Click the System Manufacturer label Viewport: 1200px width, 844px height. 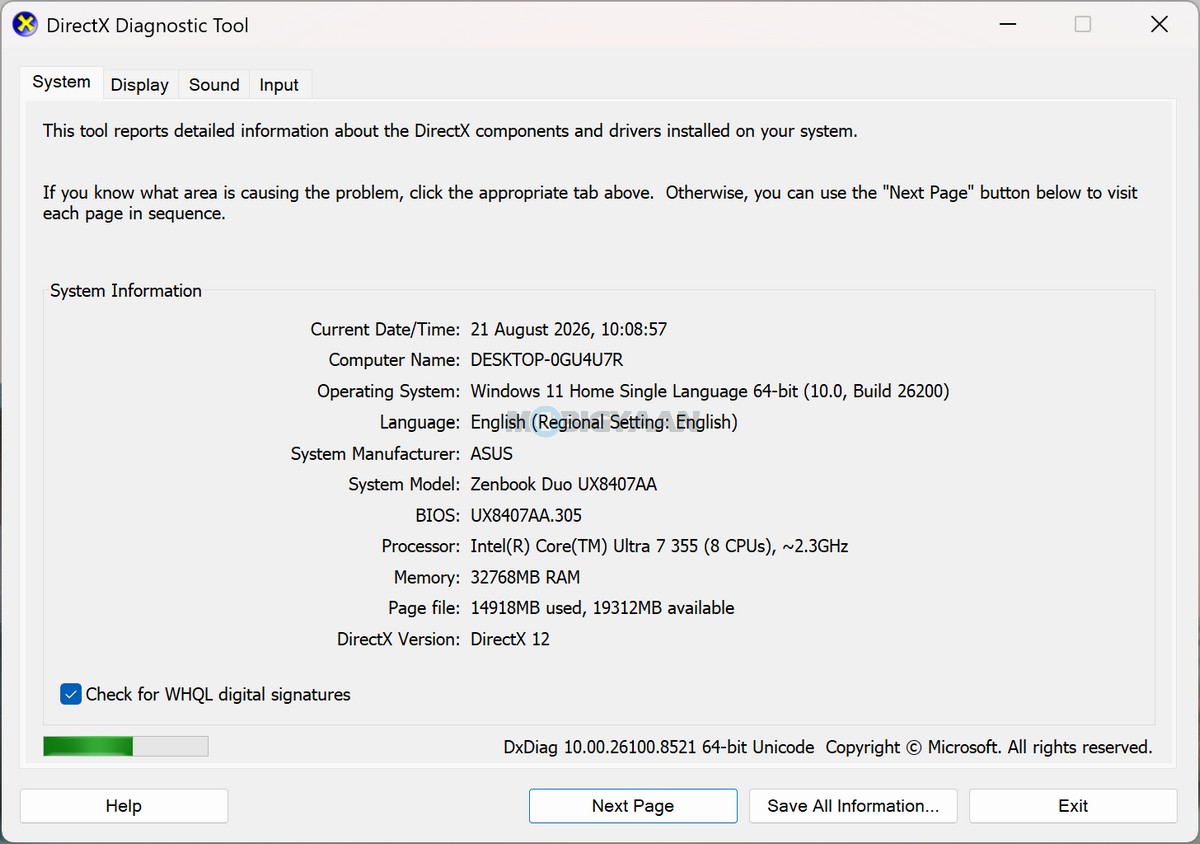(x=376, y=453)
